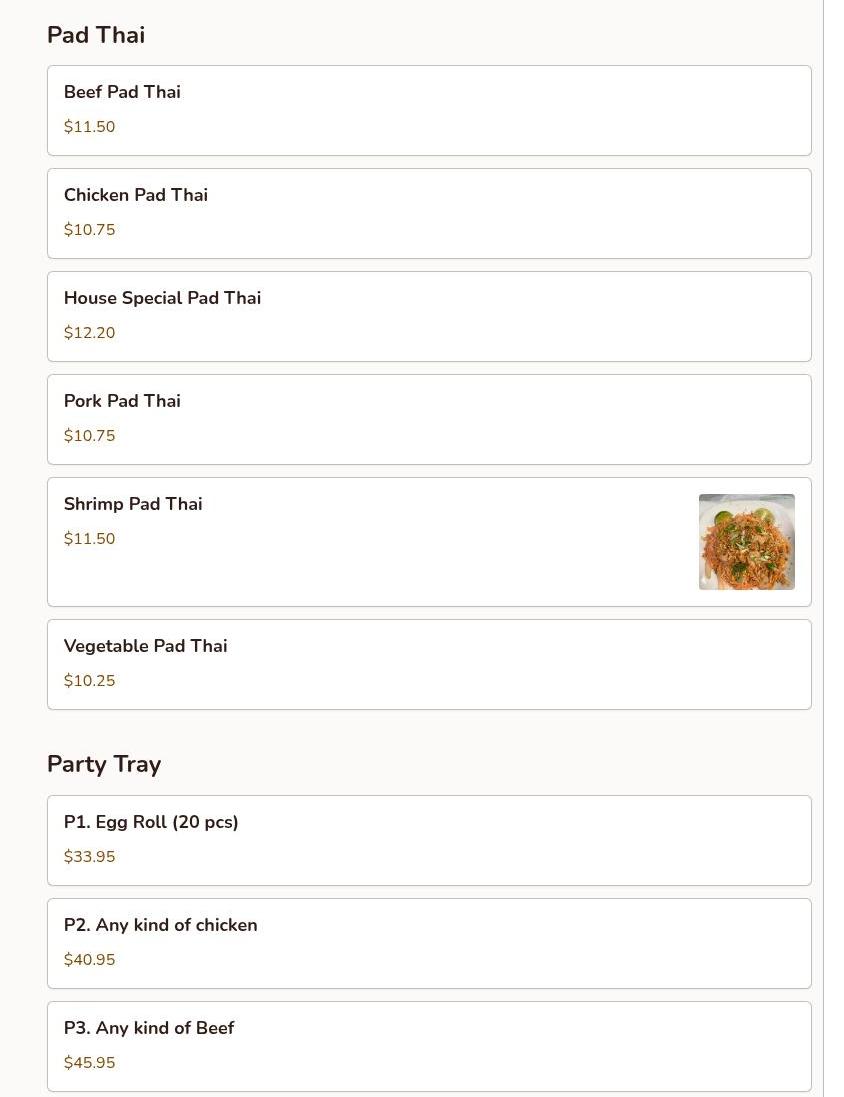
Task: Open the Beef Pad Thai item
Action: (x=428, y=110)
